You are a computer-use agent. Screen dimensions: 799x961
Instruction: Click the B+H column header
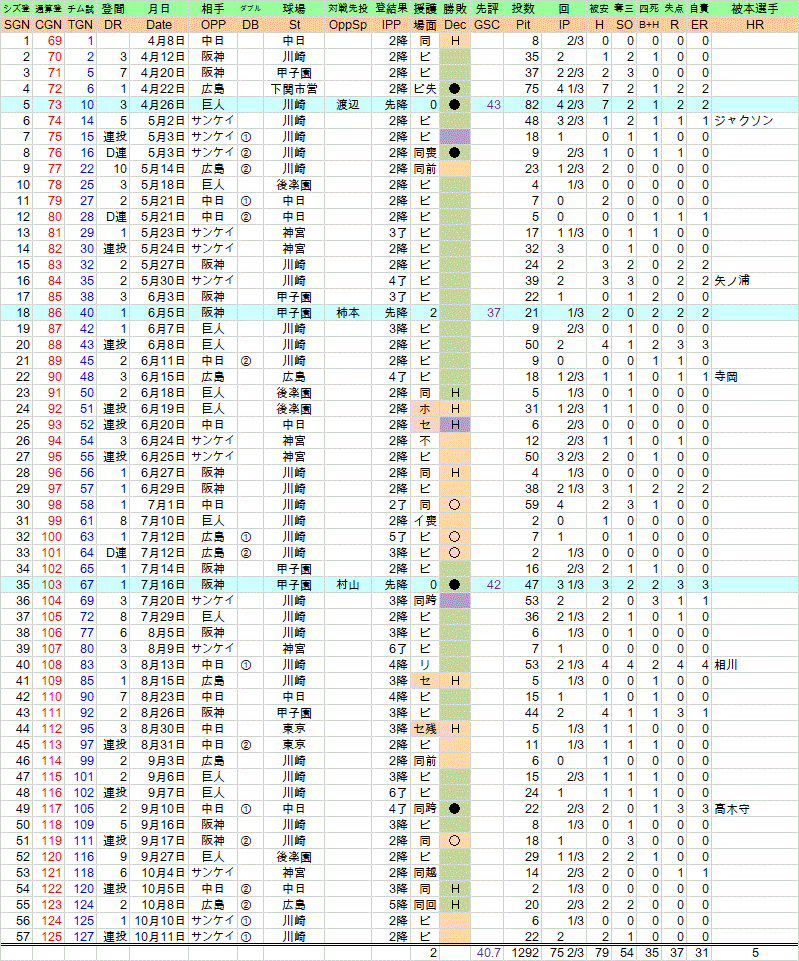(649, 25)
